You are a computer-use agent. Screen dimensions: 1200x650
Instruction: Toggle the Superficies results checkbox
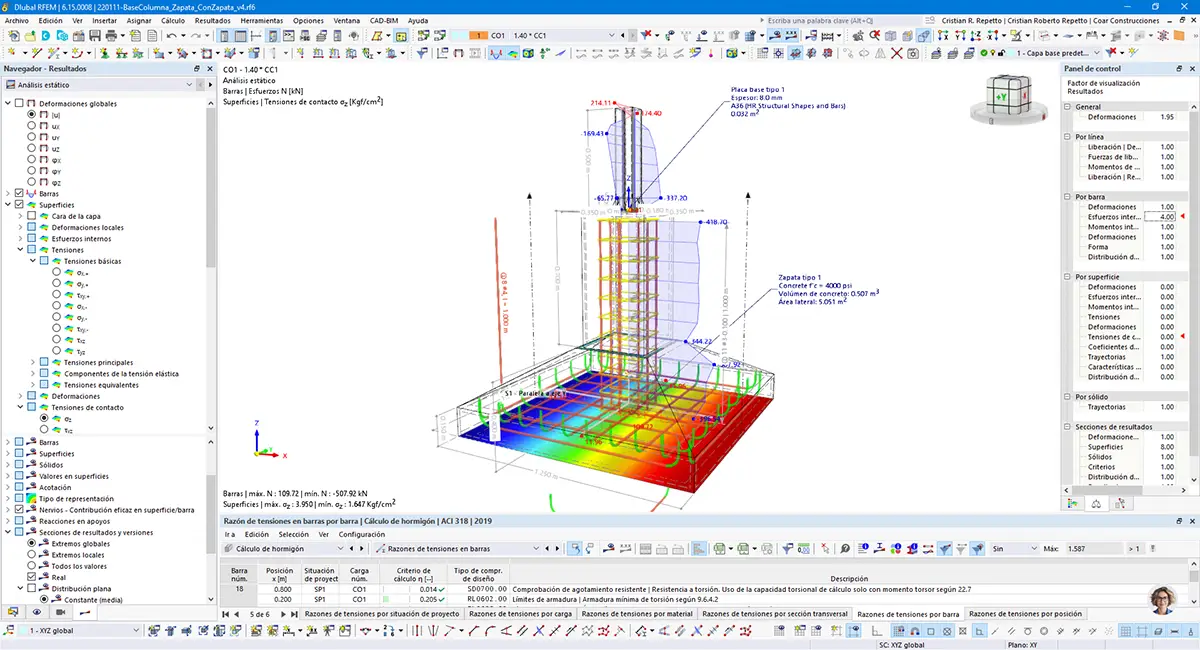click(18, 204)
